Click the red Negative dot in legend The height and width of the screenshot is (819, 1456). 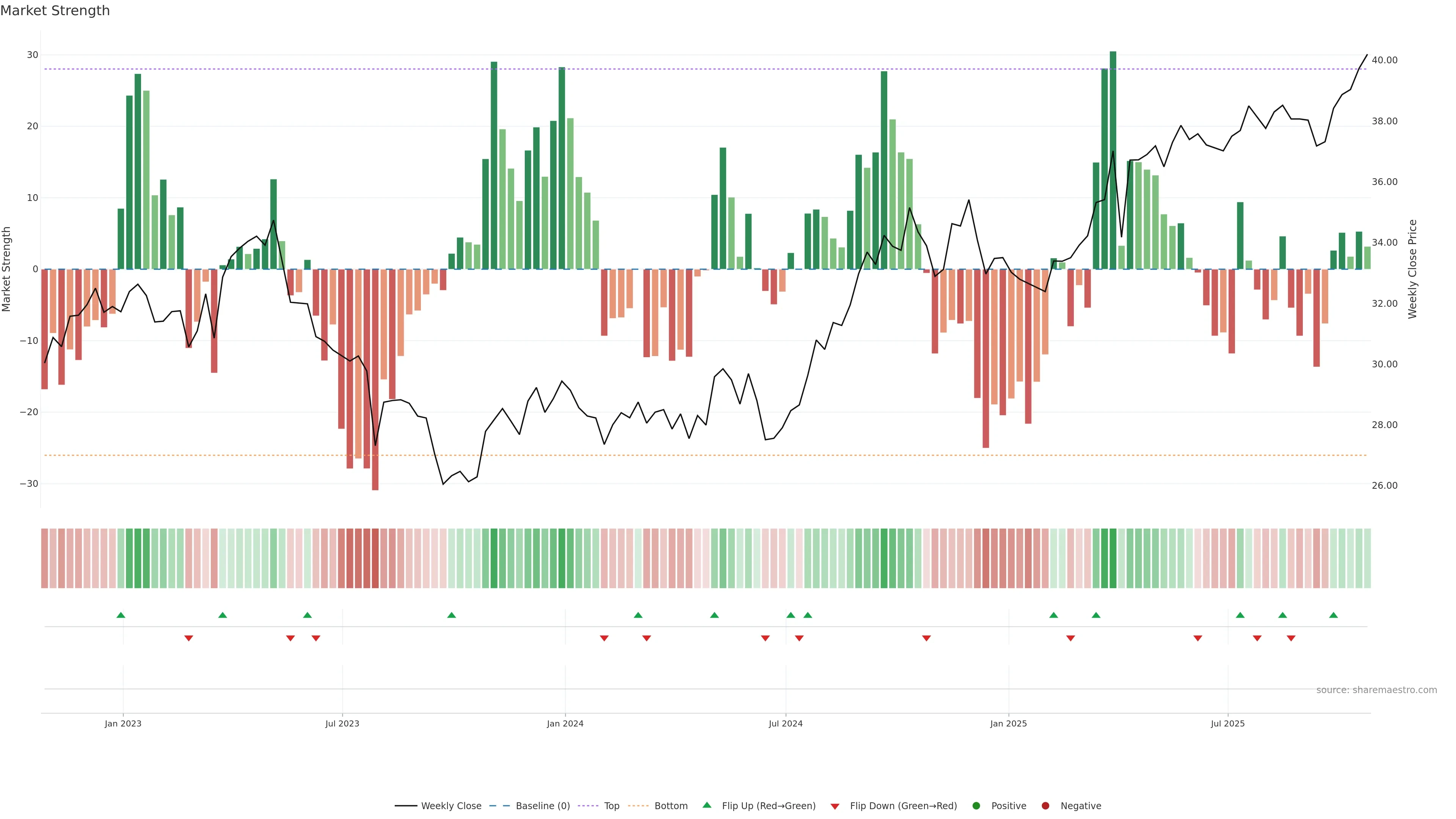pos(1045,806)
